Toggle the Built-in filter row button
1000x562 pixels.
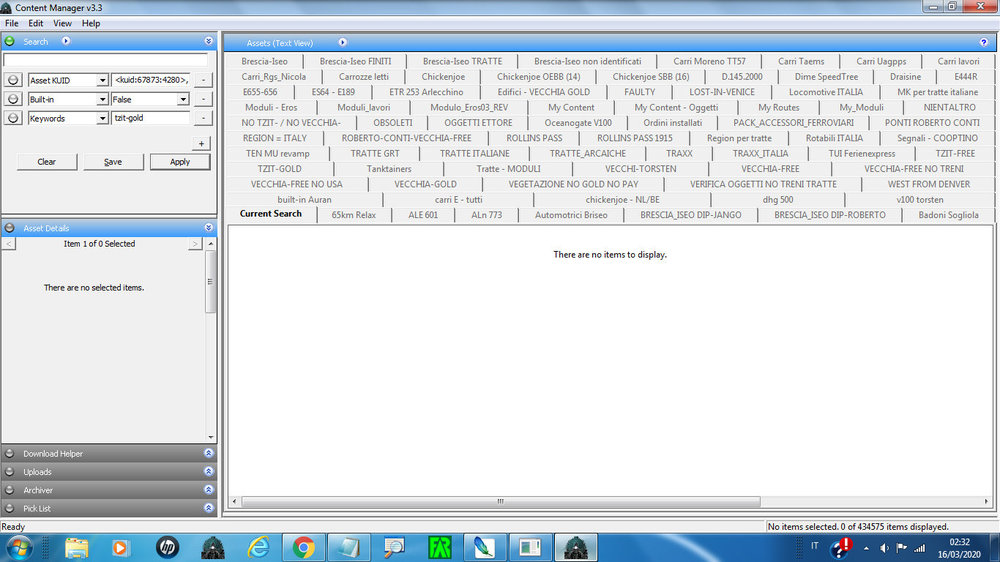[x=13, y=99]
